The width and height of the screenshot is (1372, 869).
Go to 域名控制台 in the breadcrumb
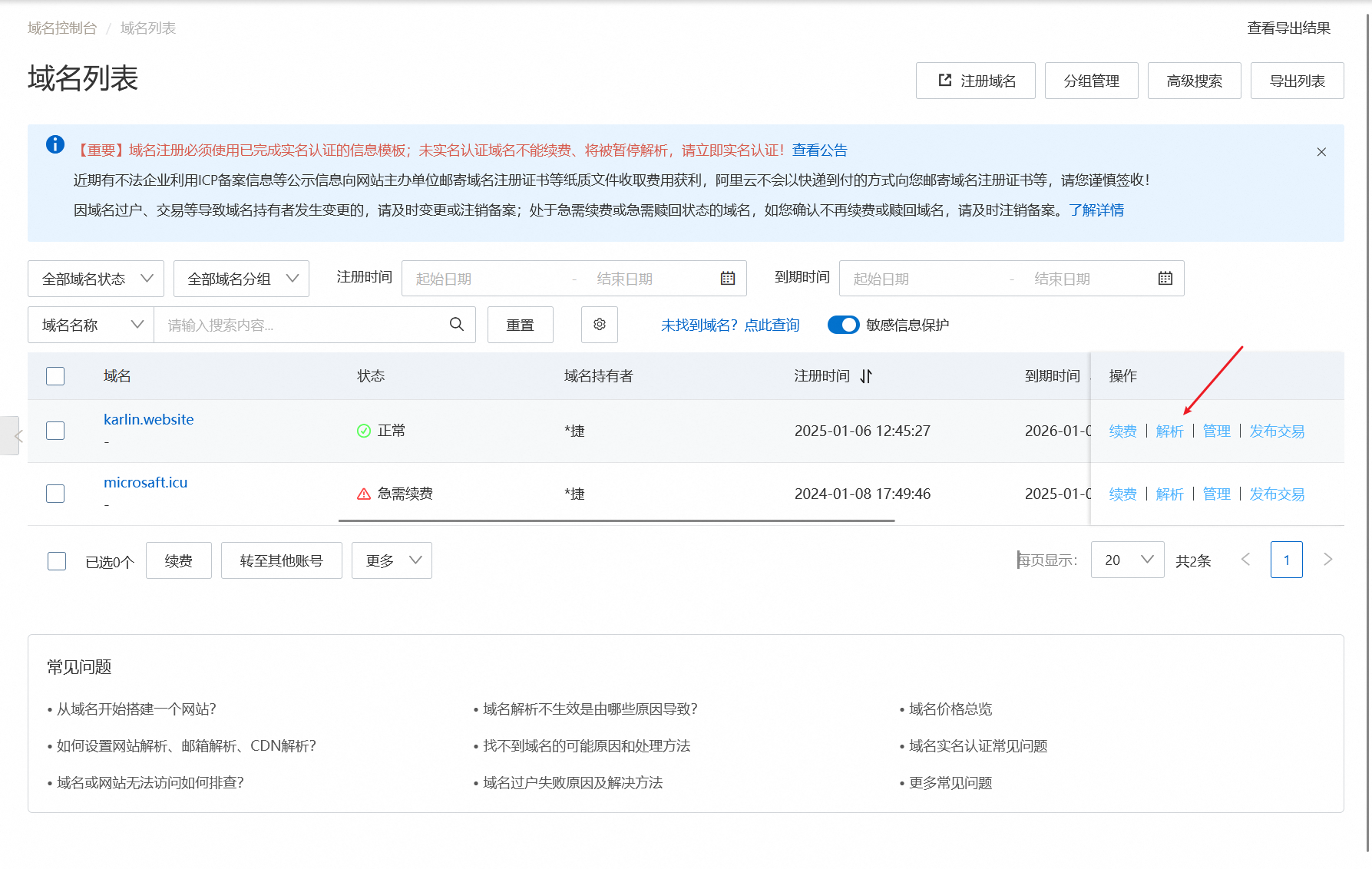coord(62,28)
